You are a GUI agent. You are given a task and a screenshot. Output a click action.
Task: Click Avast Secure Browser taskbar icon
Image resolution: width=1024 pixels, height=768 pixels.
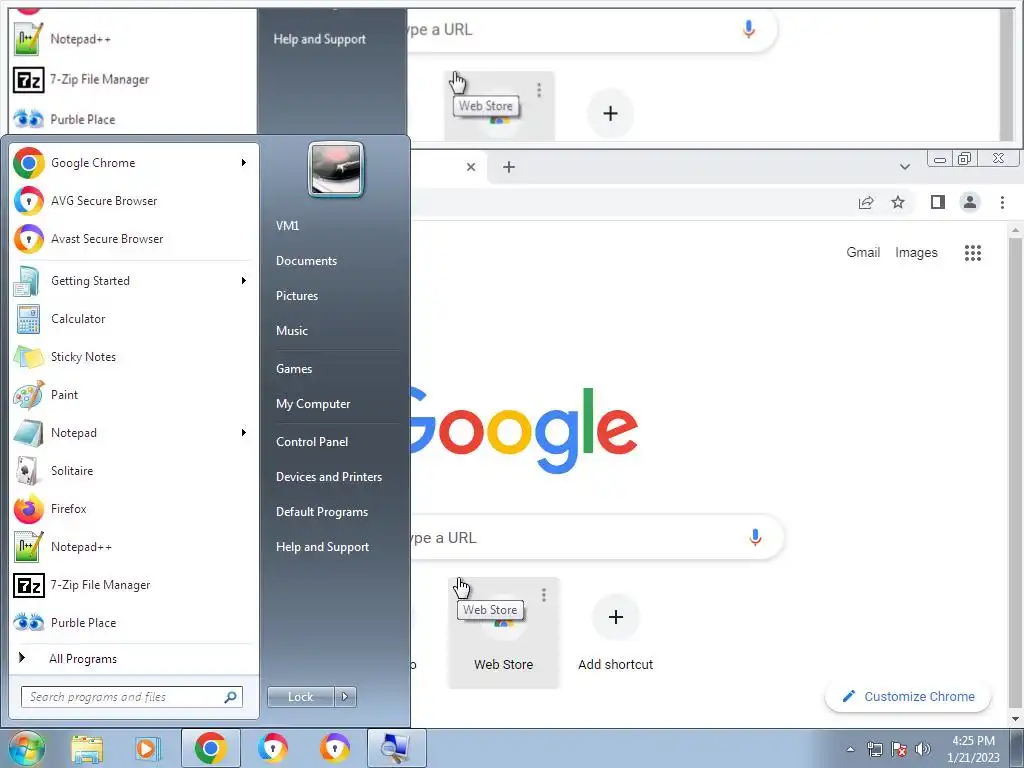[x=334, y=748]
